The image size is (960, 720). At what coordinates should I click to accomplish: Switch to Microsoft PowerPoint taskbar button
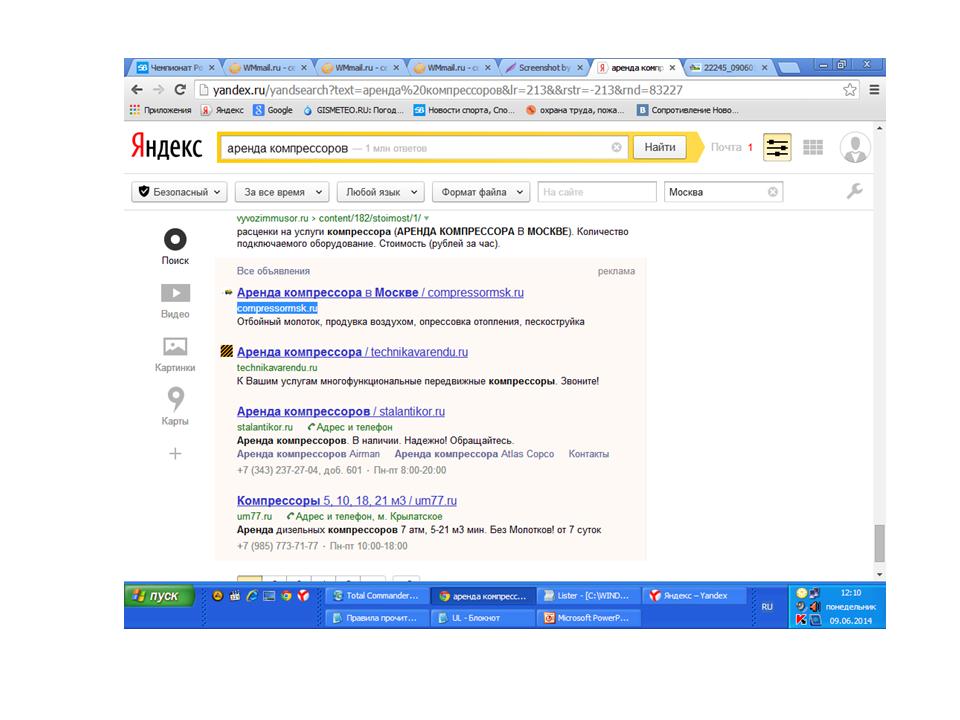[588, 618]
